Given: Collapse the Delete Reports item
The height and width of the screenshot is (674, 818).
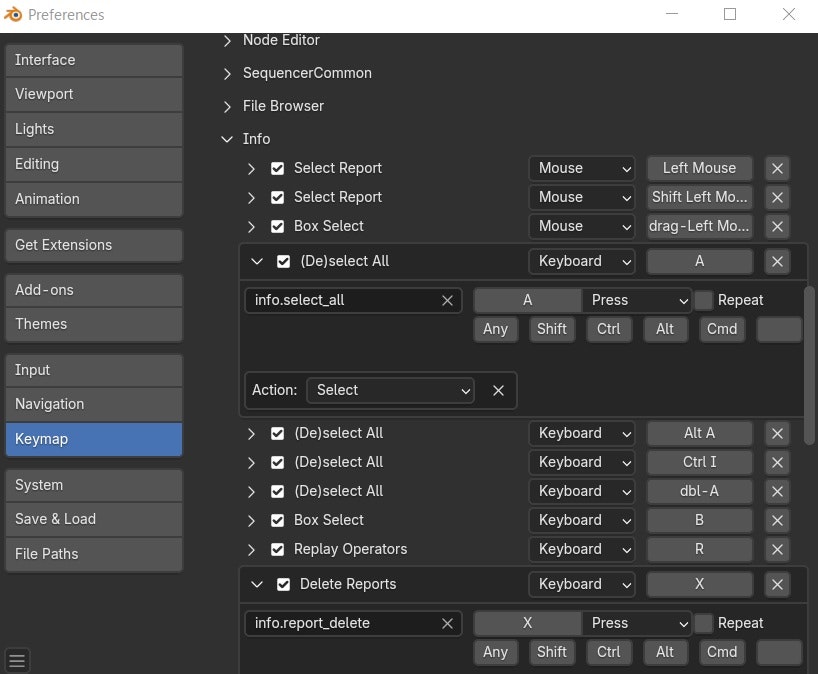Looking at the screenshot, I should [x=257, y=584].
